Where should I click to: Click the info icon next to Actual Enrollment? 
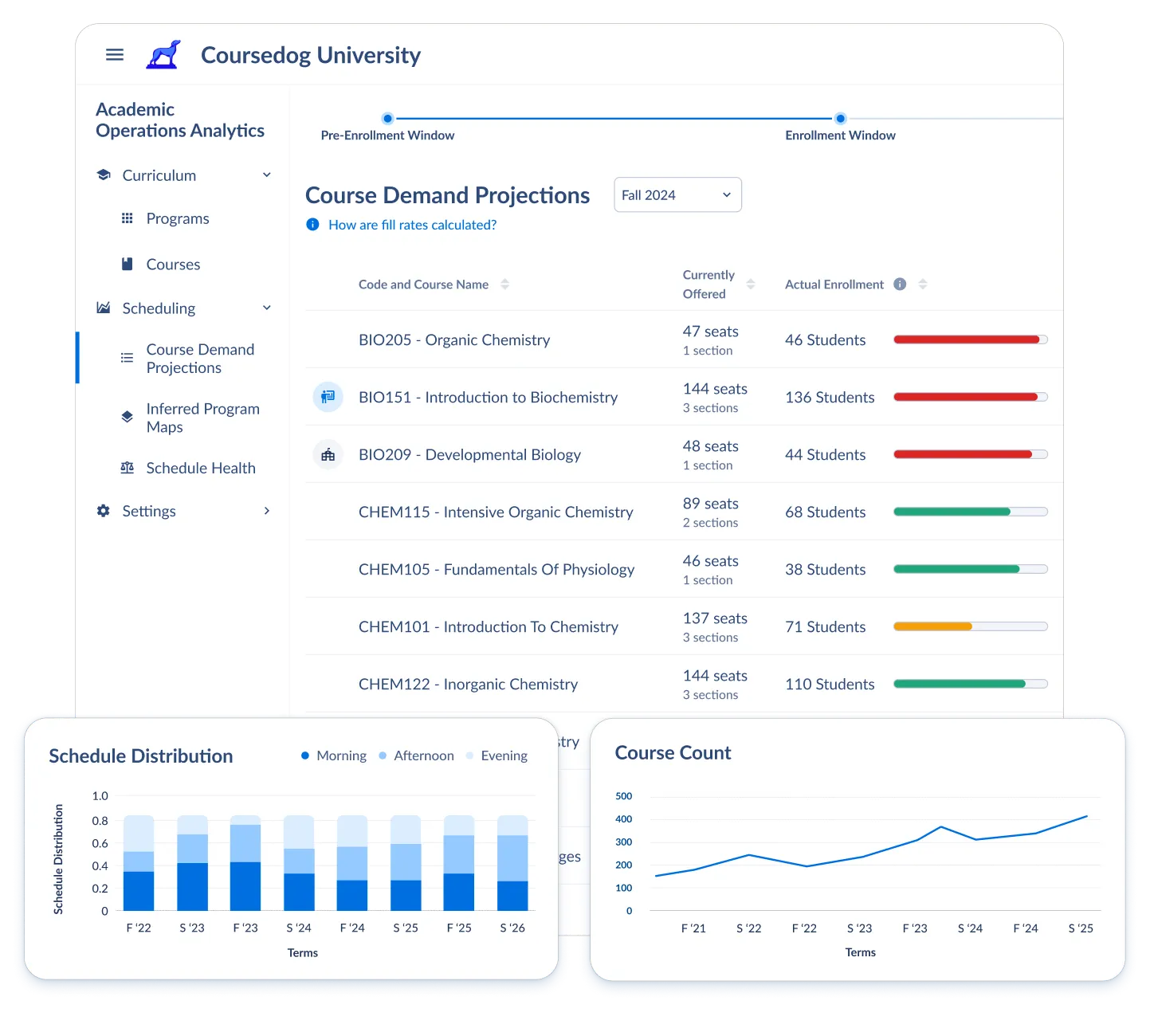coord(899,284)
